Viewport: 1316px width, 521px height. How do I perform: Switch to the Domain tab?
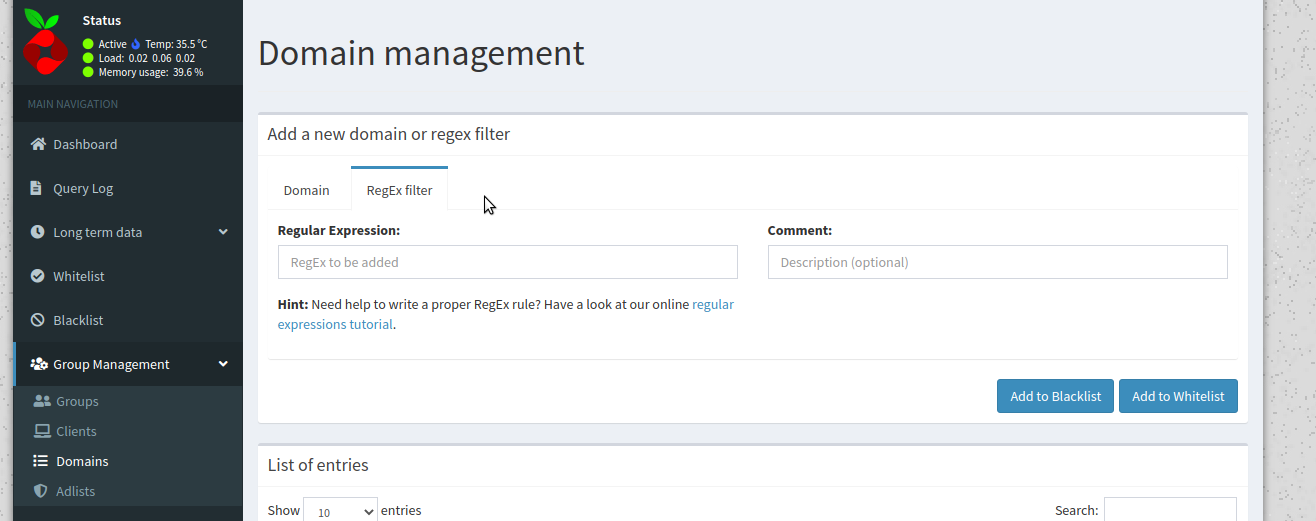coord(306,190)
